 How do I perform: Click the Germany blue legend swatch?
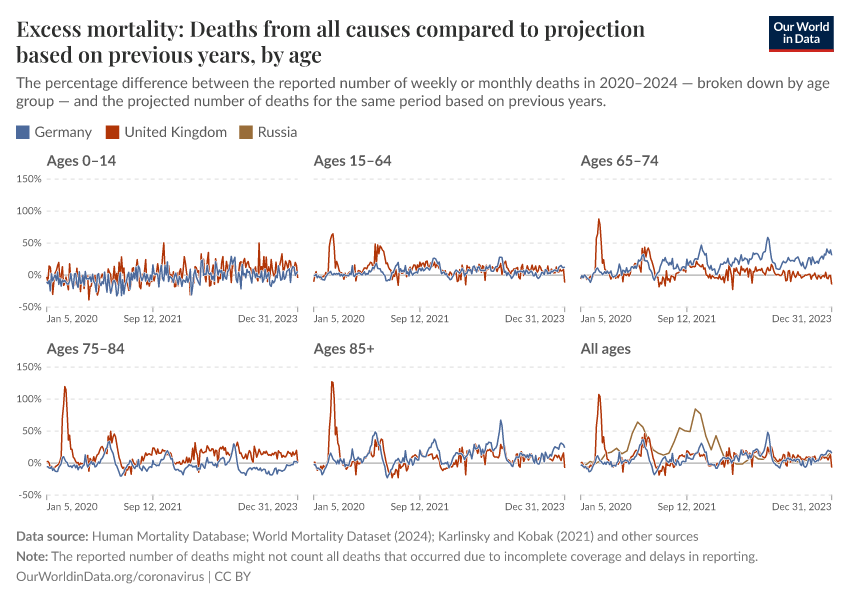(23, 132)
